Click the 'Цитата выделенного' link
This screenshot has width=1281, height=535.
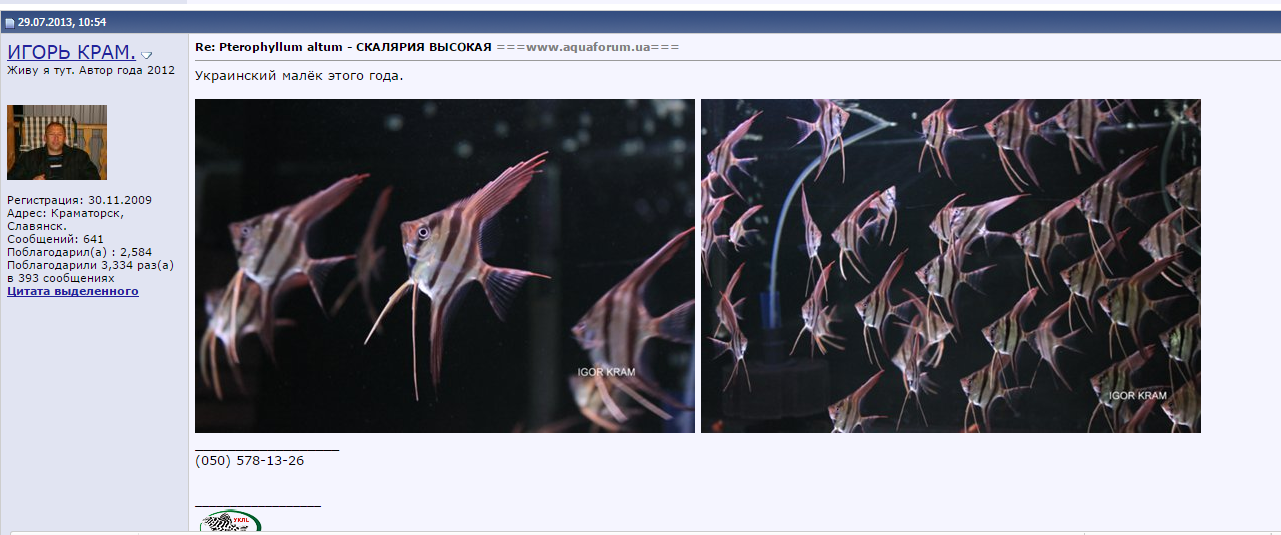73,291
